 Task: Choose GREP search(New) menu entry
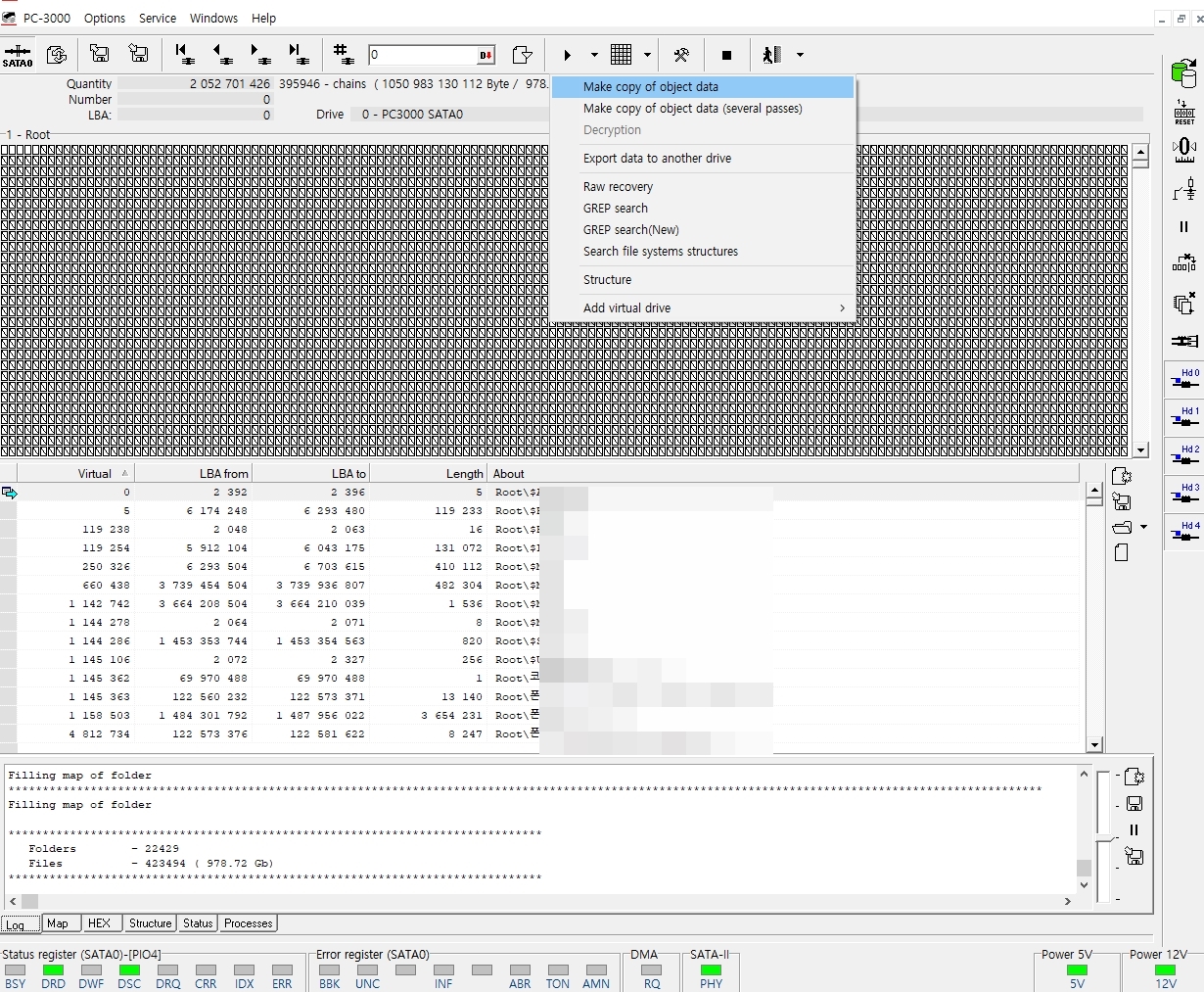pos(702,230)
